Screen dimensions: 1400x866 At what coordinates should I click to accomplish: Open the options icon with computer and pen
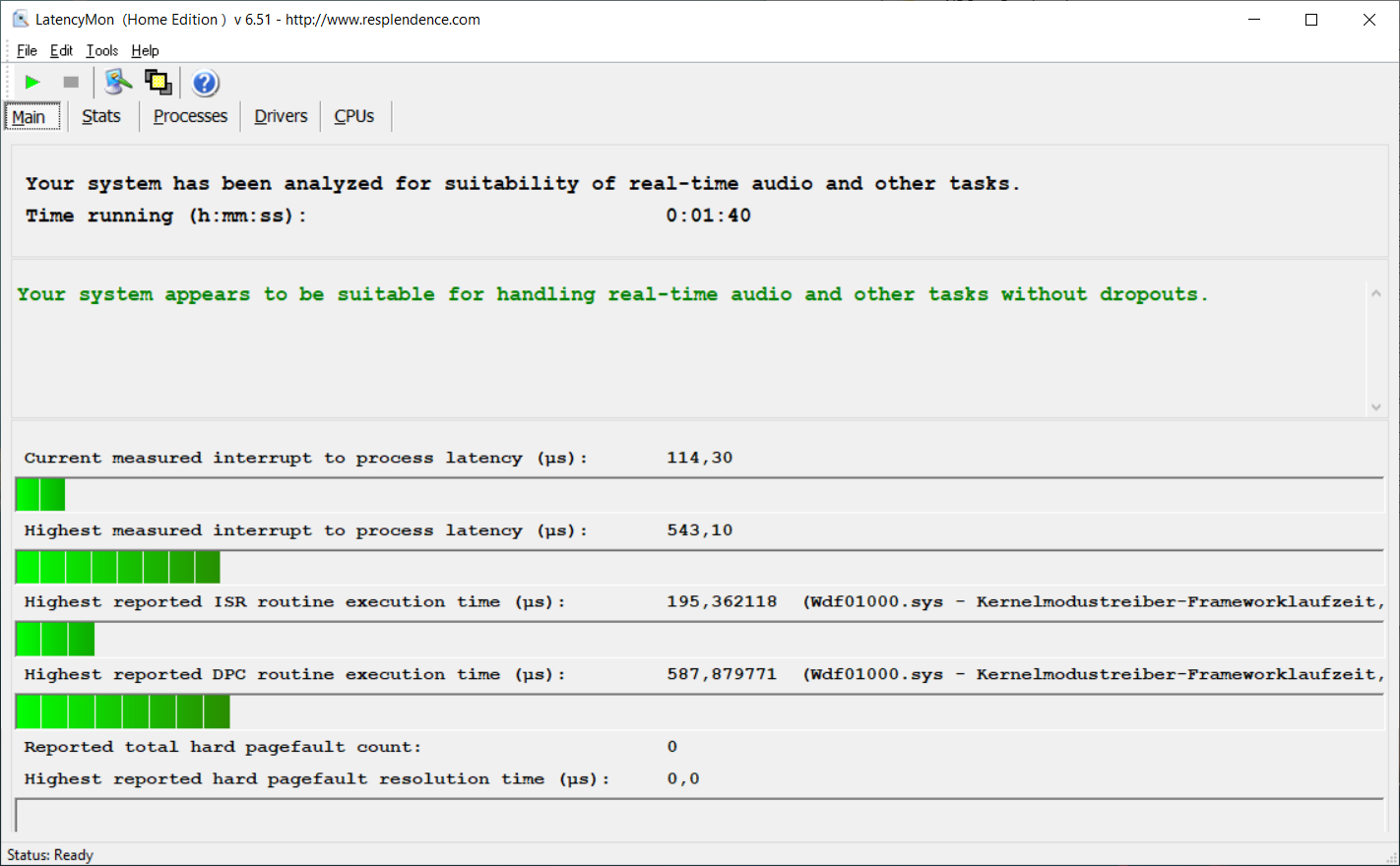[x=118, y=83]
